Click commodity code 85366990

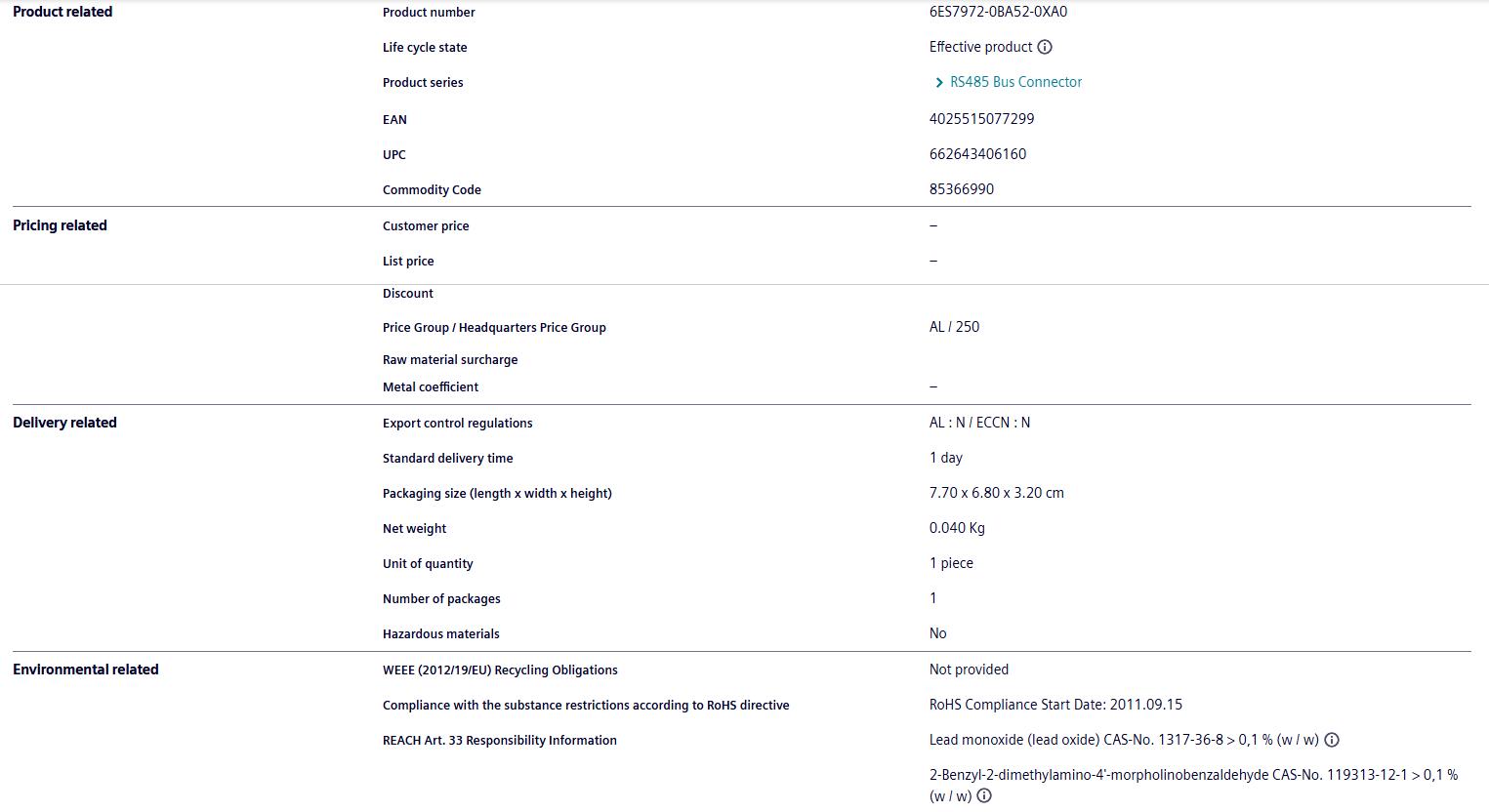tap(961, 189)
